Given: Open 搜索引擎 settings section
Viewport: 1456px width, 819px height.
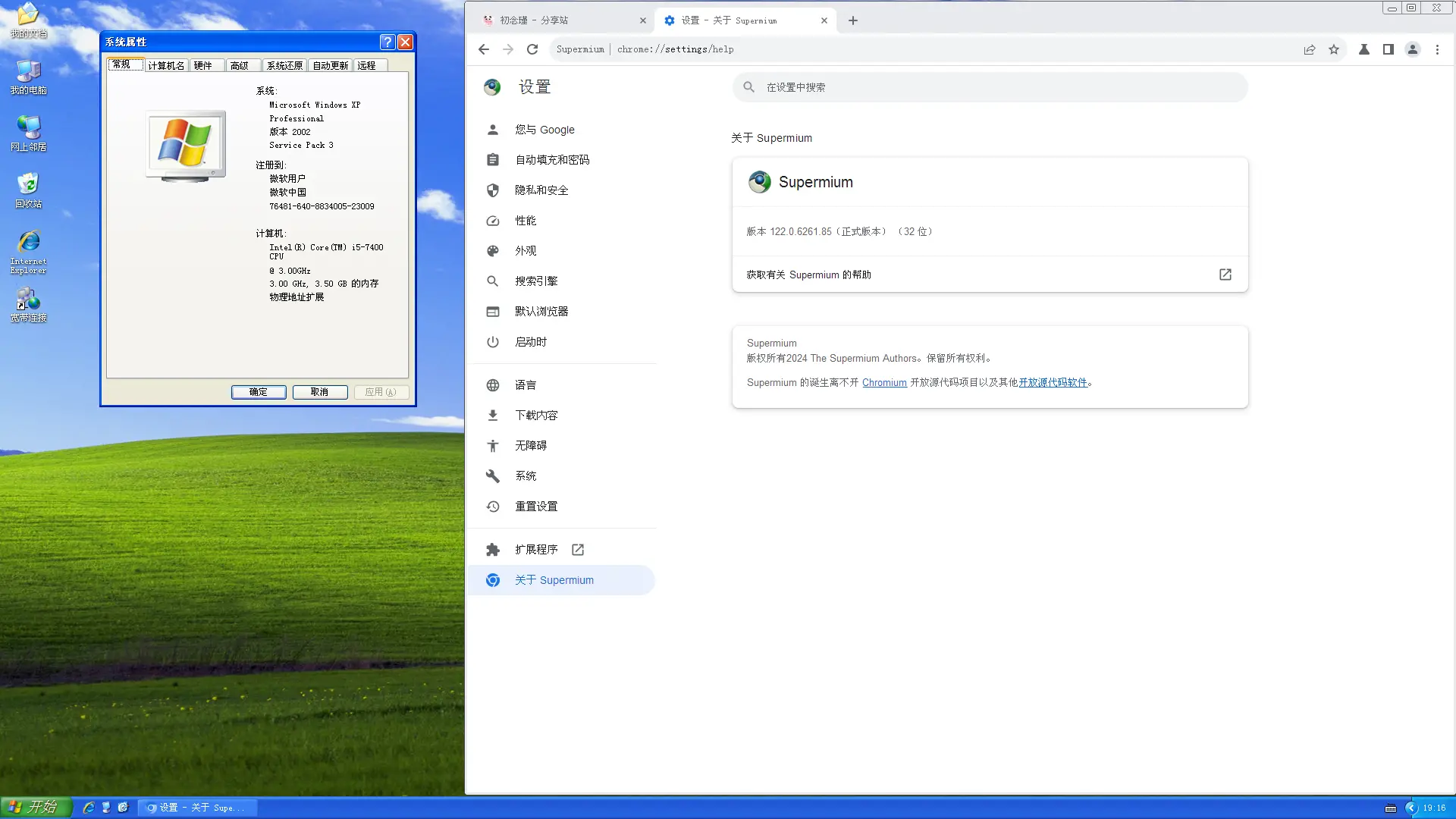Looking at the screenshot, I should coord(561,281).
